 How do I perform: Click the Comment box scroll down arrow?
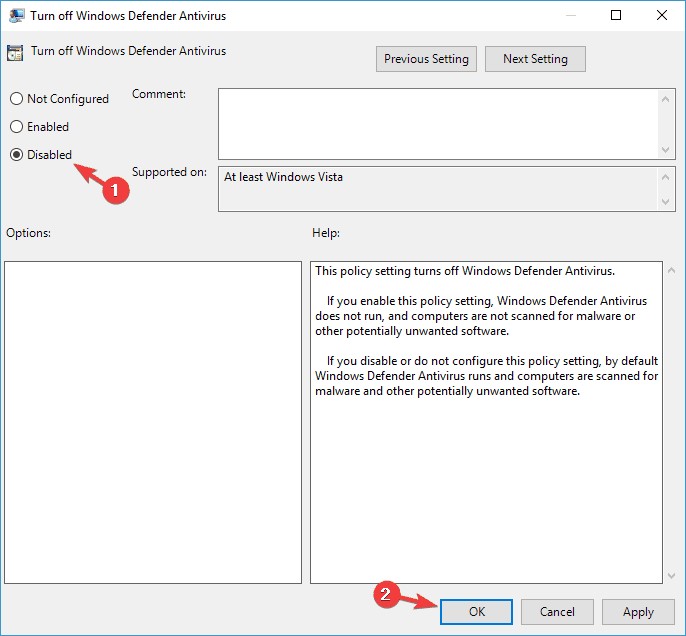click(x=665, y=150)
